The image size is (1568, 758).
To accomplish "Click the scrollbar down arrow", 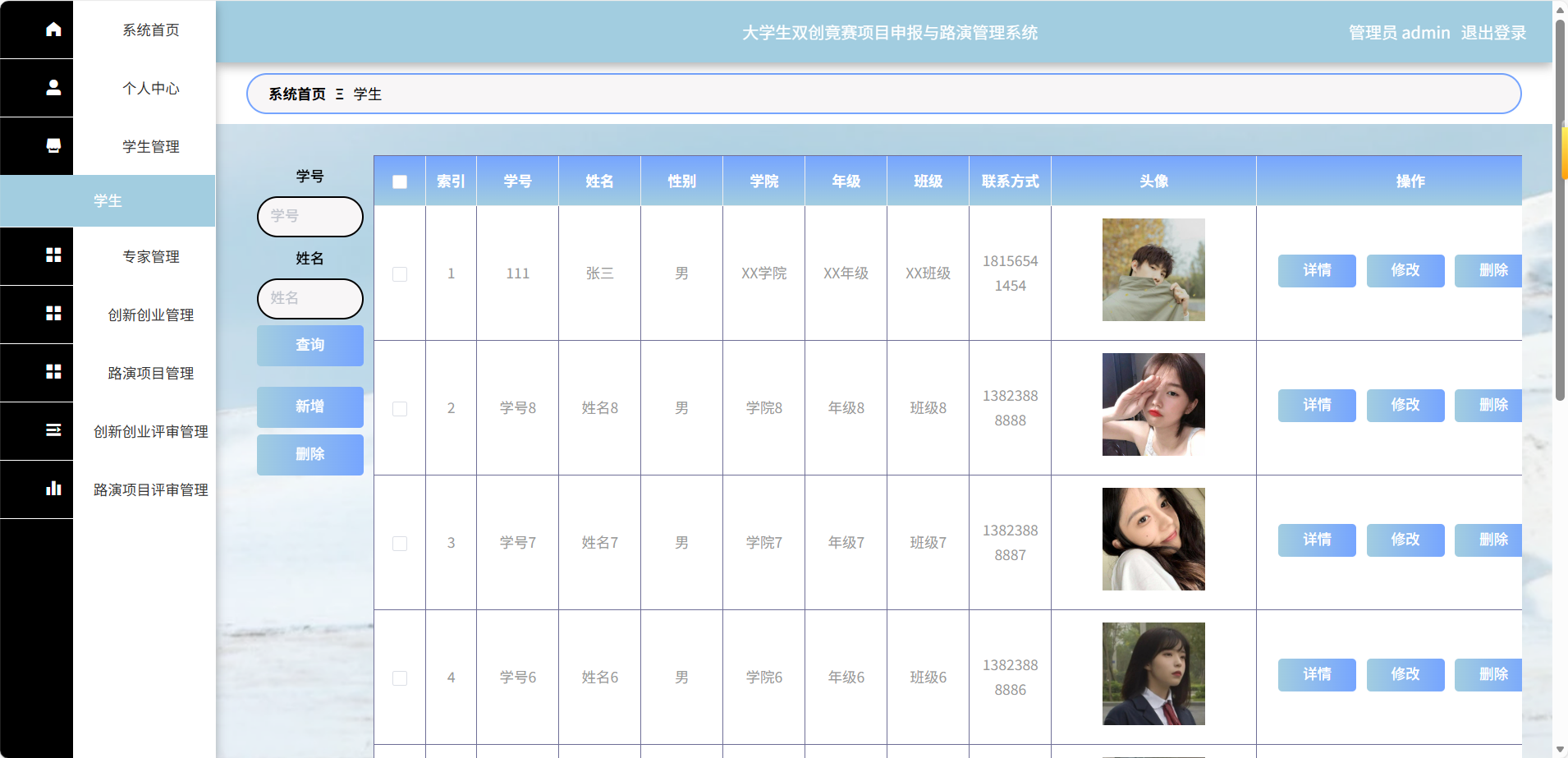I will (x=1560, y=749).
